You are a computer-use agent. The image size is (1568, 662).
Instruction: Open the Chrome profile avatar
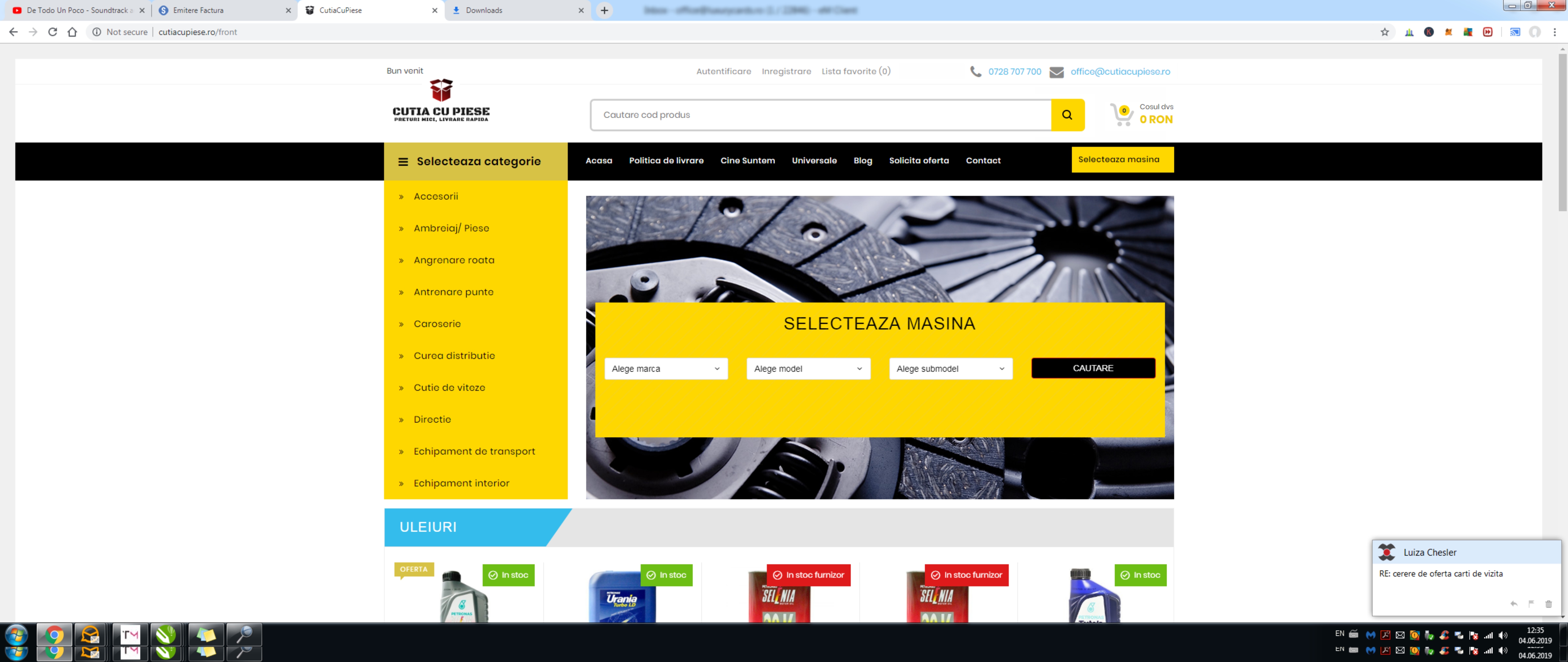[1535, 32]
